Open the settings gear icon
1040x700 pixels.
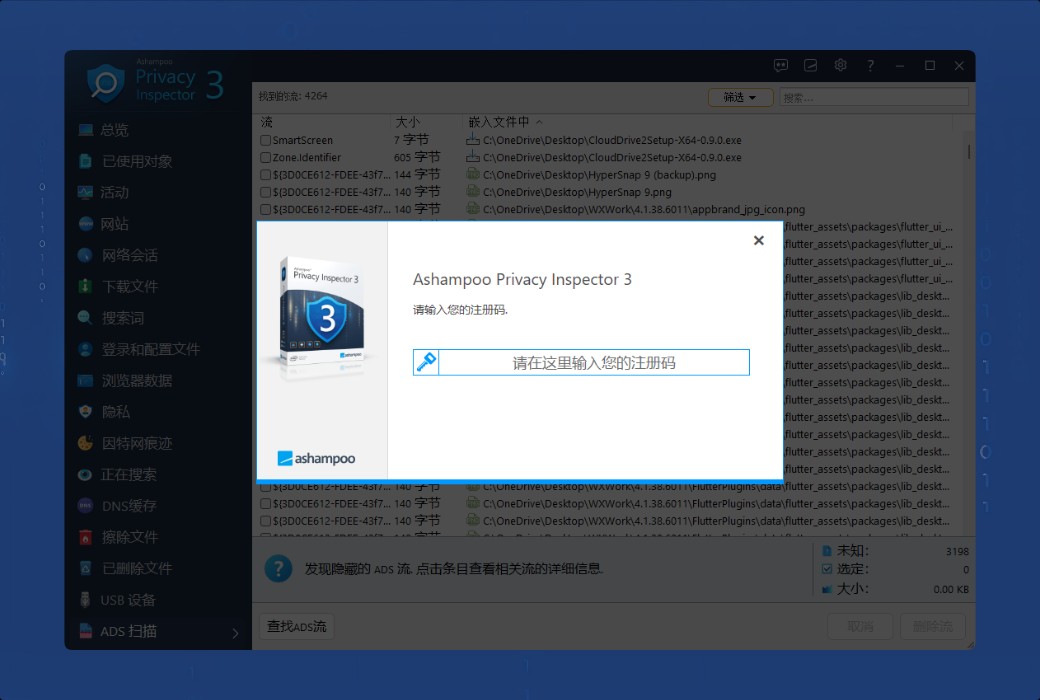click(840, 65)
